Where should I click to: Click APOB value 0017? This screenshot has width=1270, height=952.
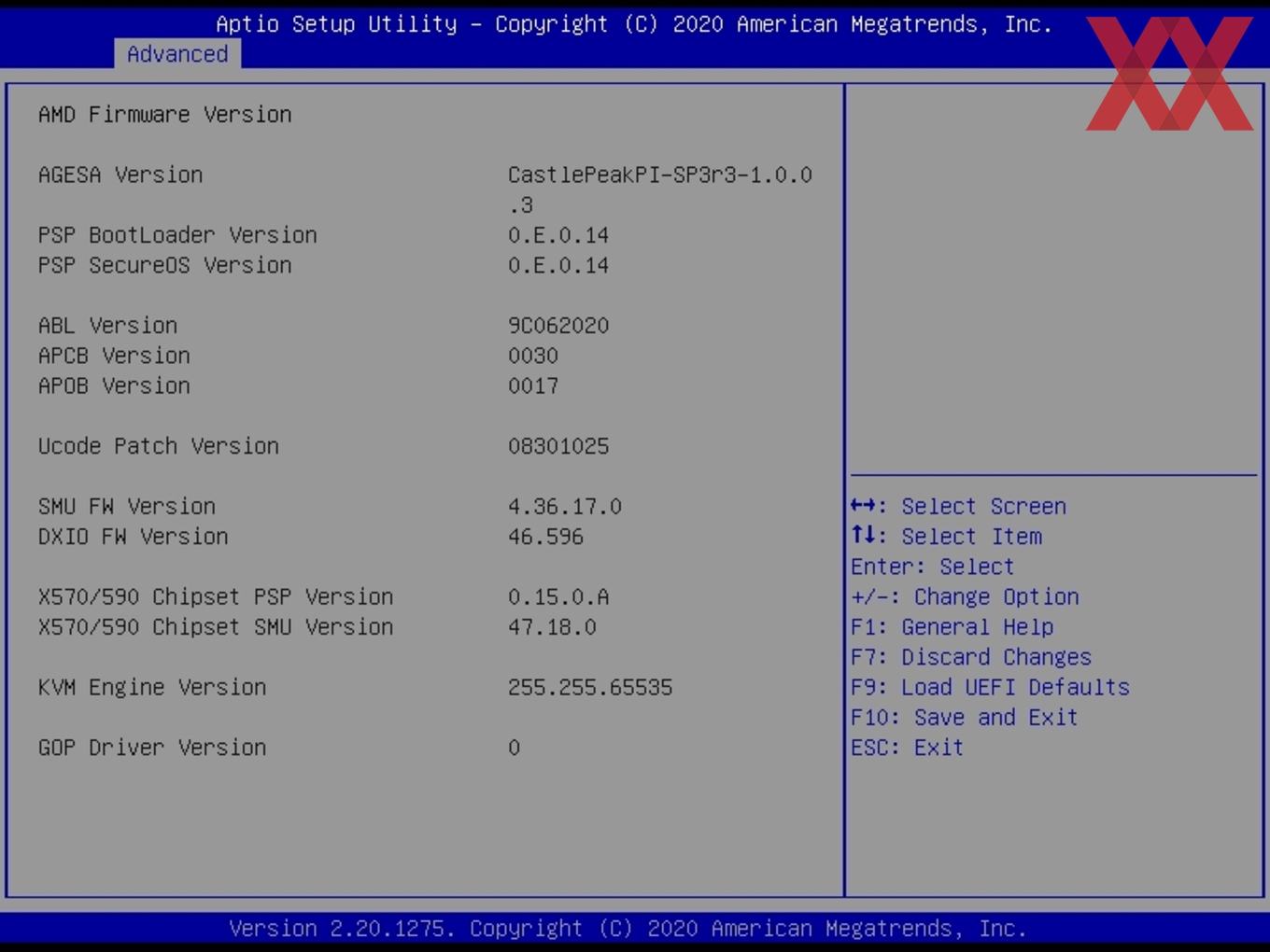point(533,385)
